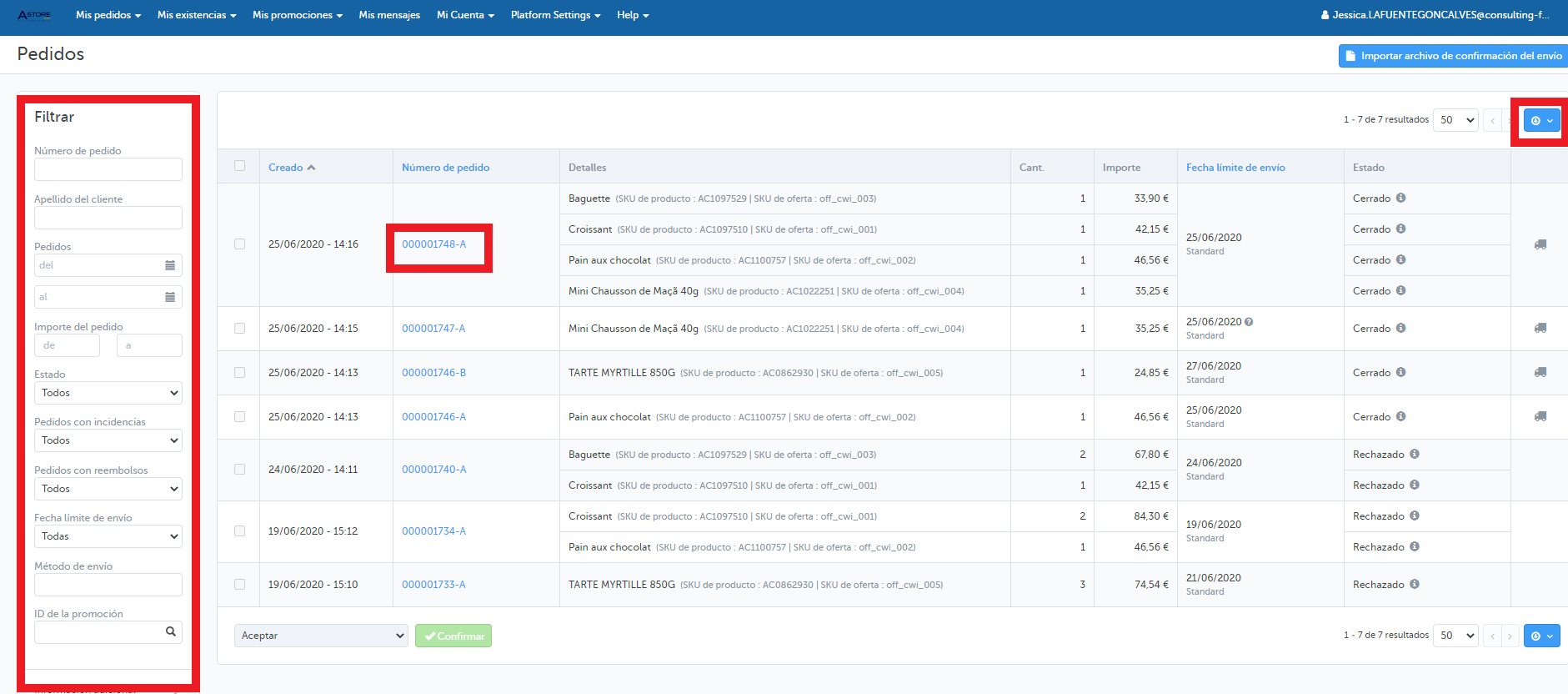Viewport: 1568px width, 694px height.
Task: Click previous page arrow in bottom pagination
Action: 1492,636
